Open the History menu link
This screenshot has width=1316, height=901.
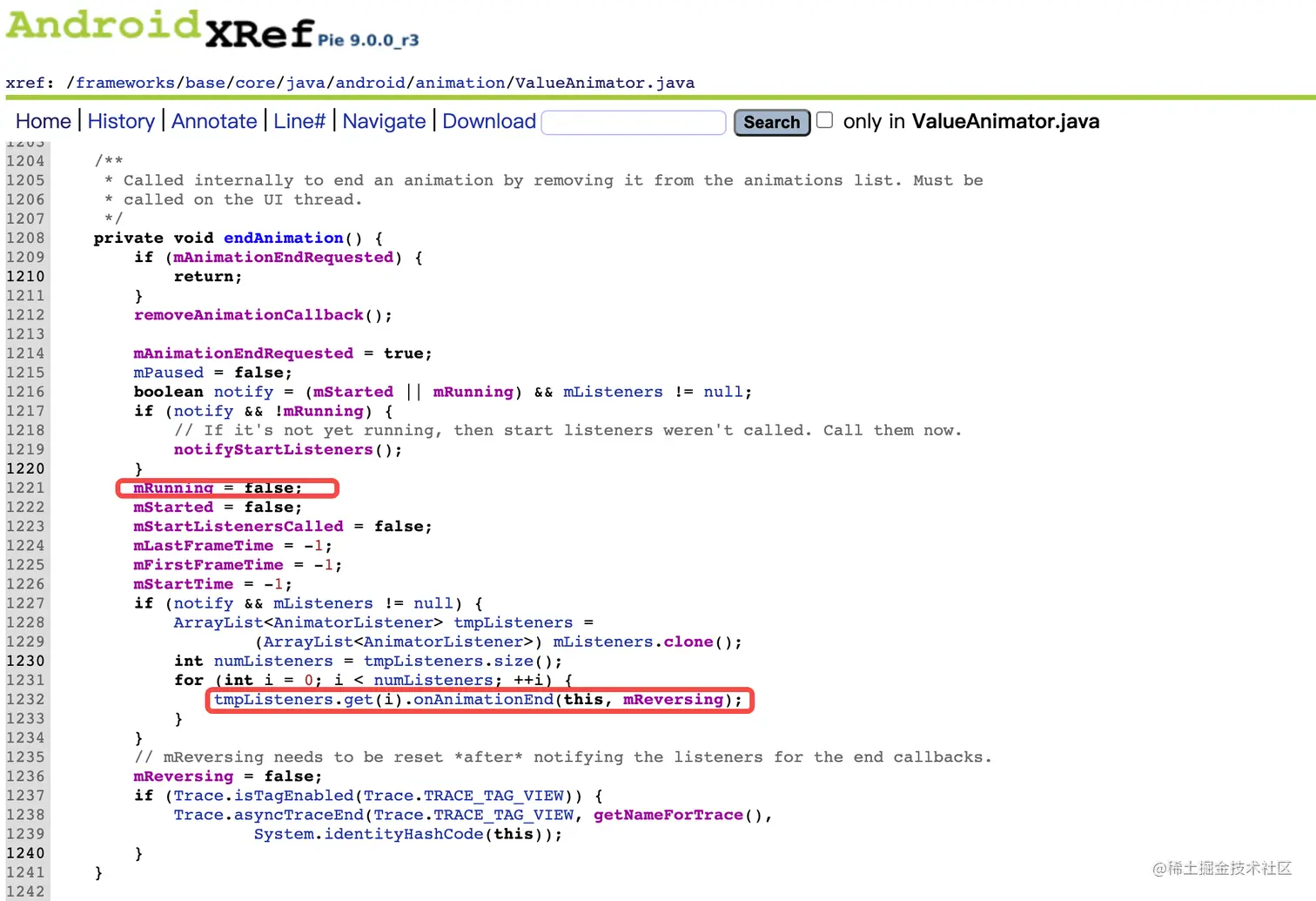point(121,122)
